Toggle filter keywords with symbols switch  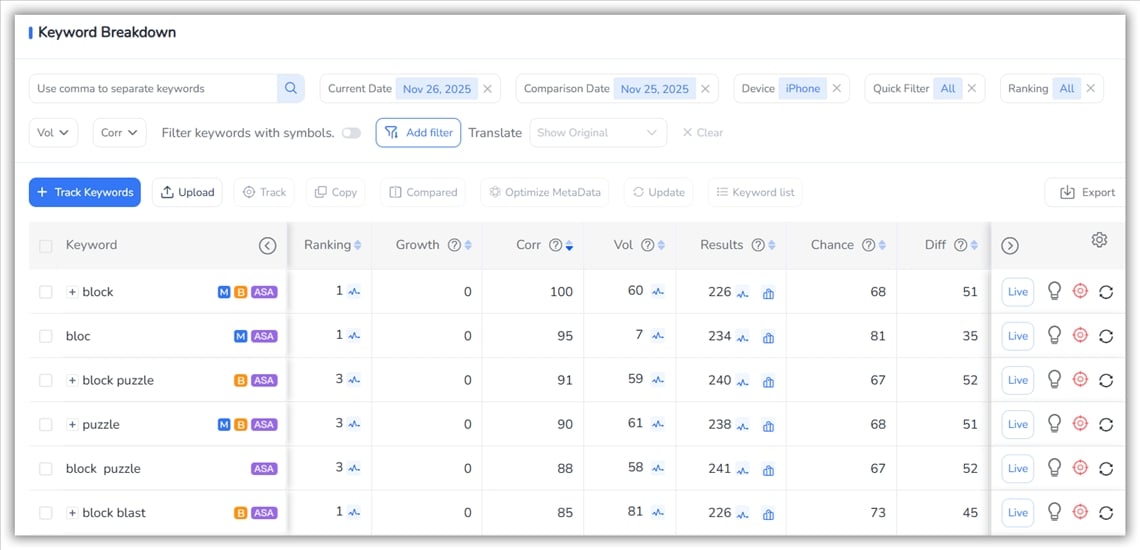pyautogui.click(x=351, y=133)
